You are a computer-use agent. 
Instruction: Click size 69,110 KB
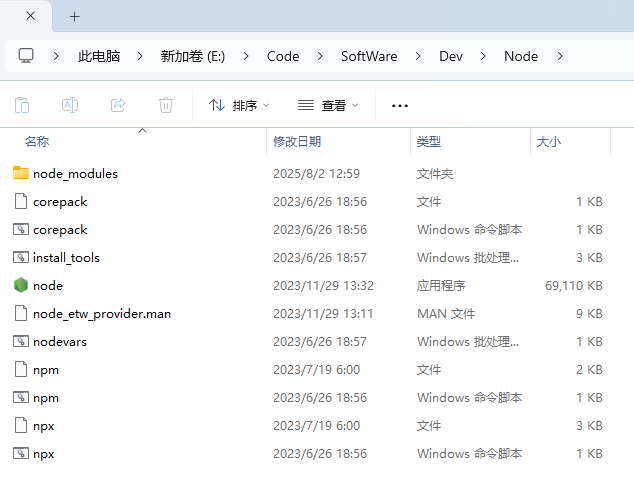pos(574,285)
